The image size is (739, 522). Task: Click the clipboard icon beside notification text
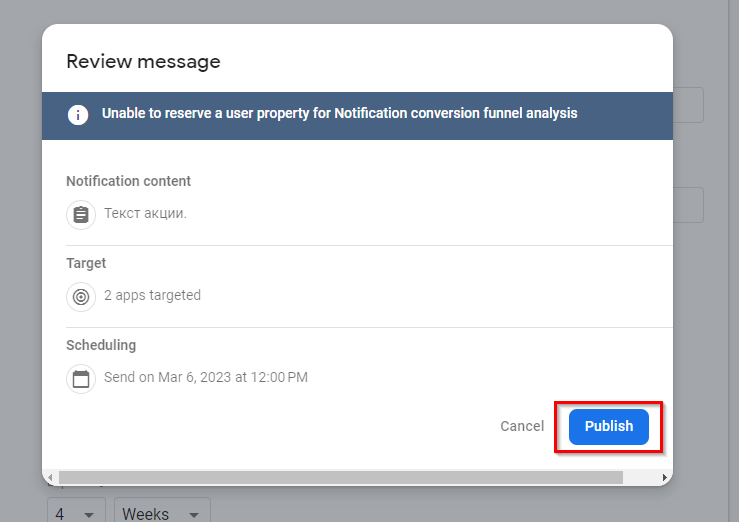[x=81, y=214]
